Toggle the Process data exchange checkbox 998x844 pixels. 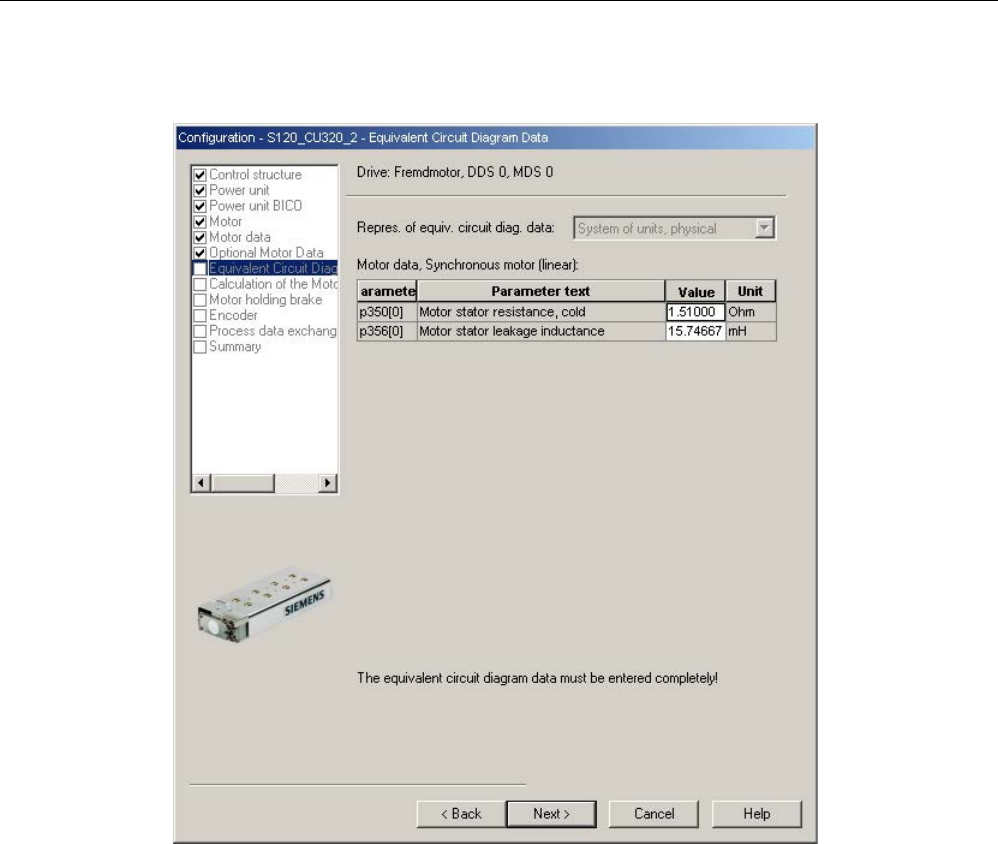tap(200, 331)
